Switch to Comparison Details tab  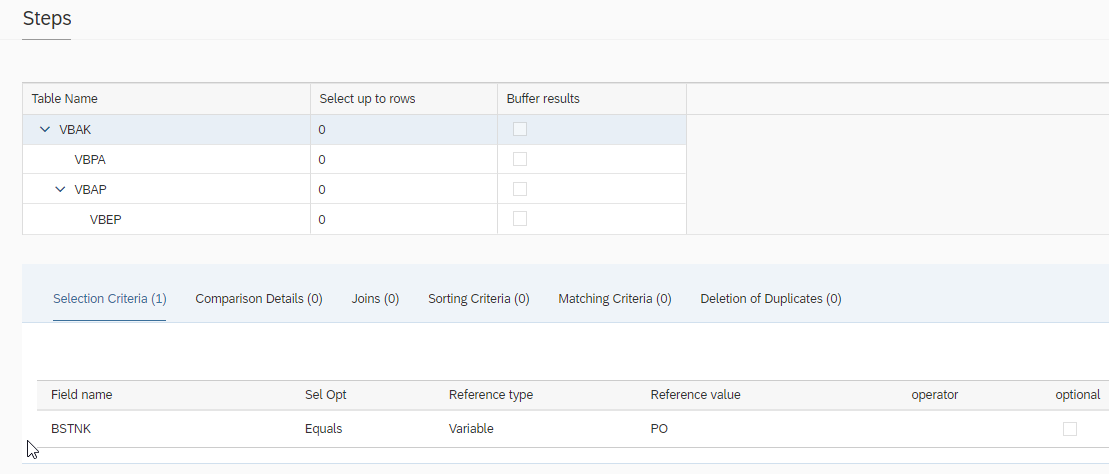click(259, 298)
